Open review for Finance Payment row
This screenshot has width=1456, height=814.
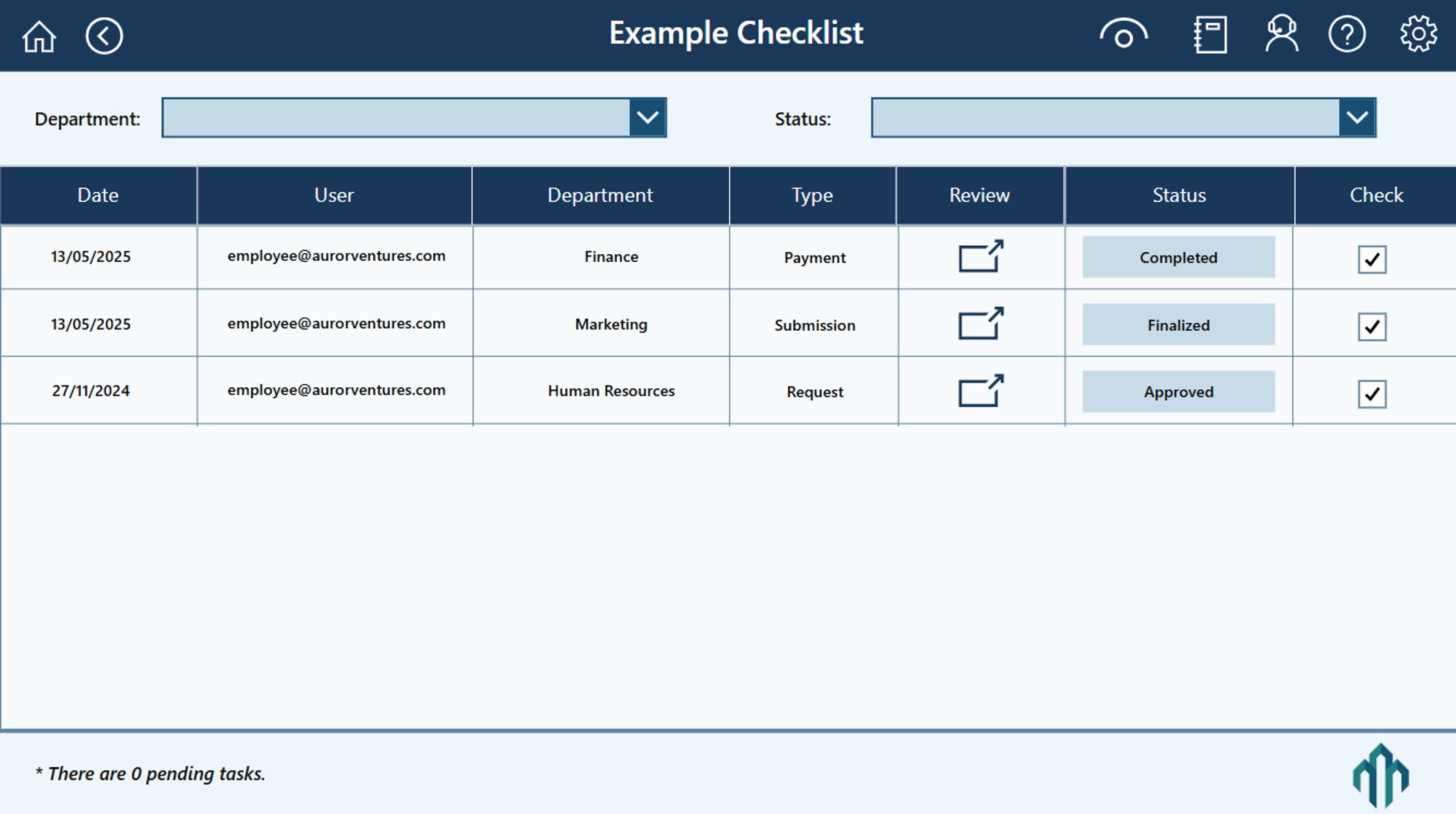pyautogui.click(x=980, y=257)
